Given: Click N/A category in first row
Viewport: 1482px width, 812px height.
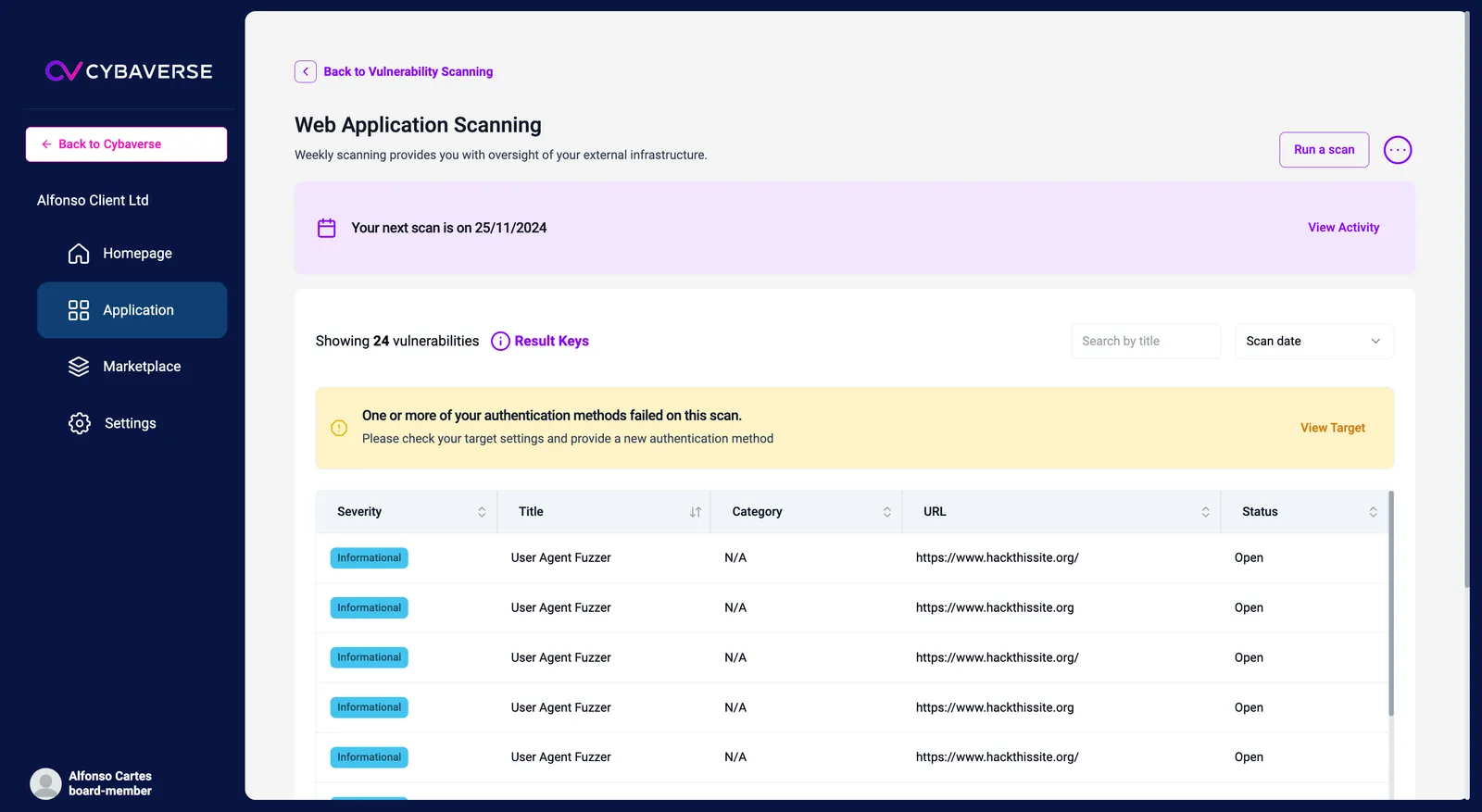Looking at the screenshot, I should click(735, 558).
